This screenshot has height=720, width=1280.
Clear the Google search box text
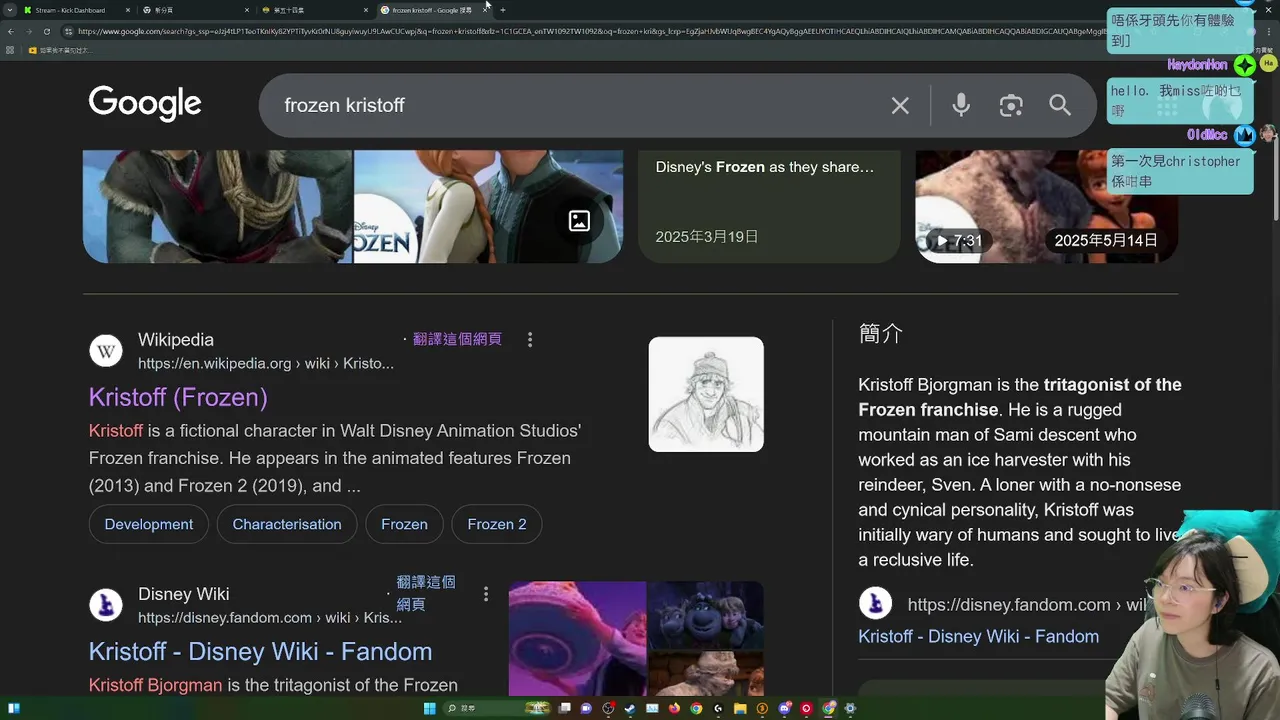pyautogui.click(x=900, y=105)
